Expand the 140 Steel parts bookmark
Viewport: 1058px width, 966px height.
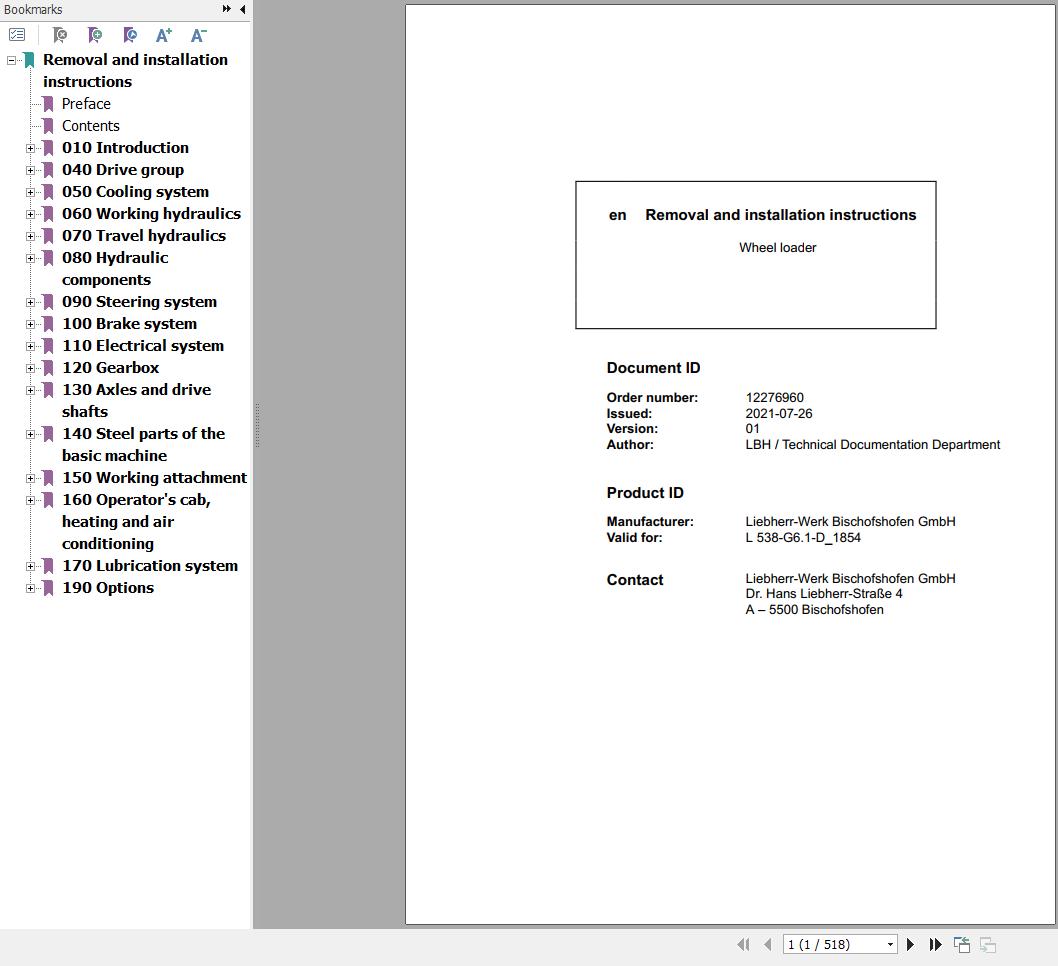click(x=30, y=434)
